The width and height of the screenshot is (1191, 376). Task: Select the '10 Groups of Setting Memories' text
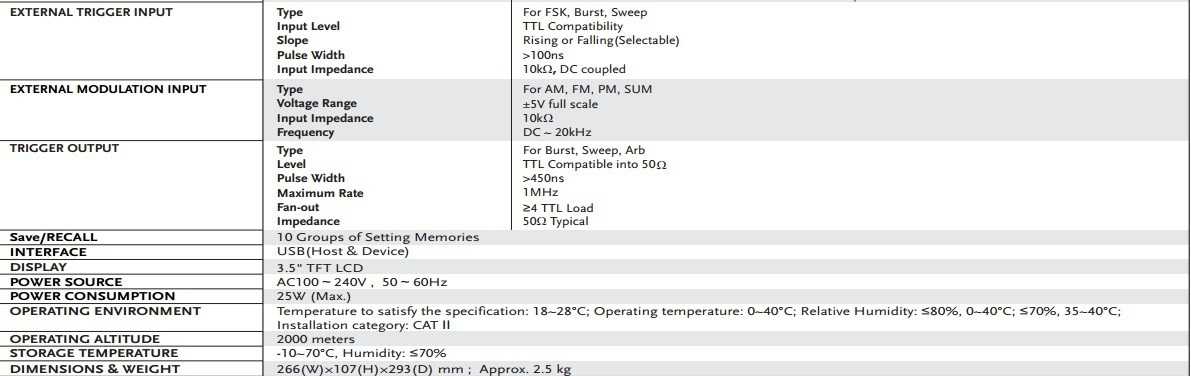(x=378, y=237)
